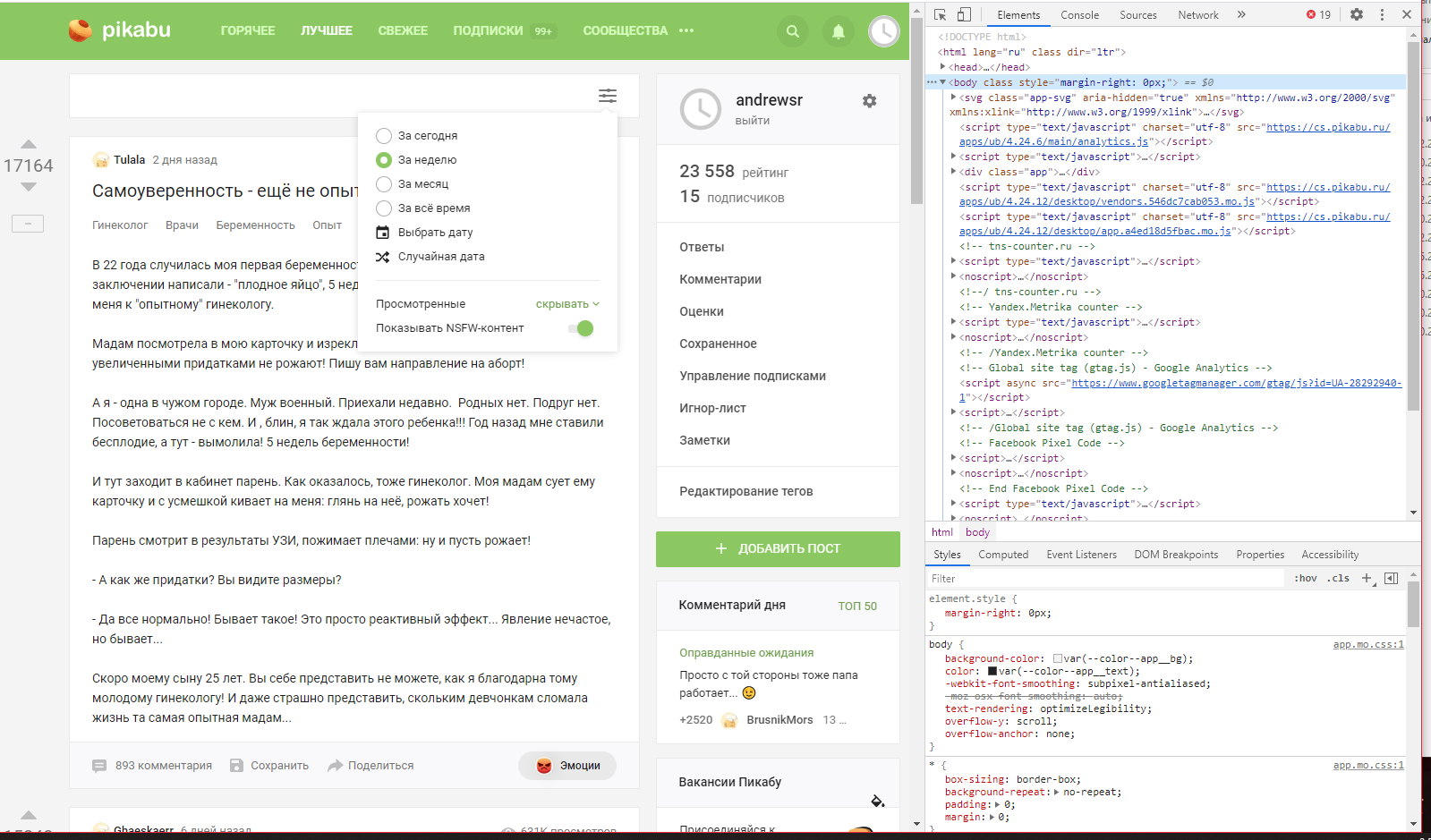The image size is (1431, 840).
Task: Click profile settings gear next to andrewsr
Action: pos(869,101)
